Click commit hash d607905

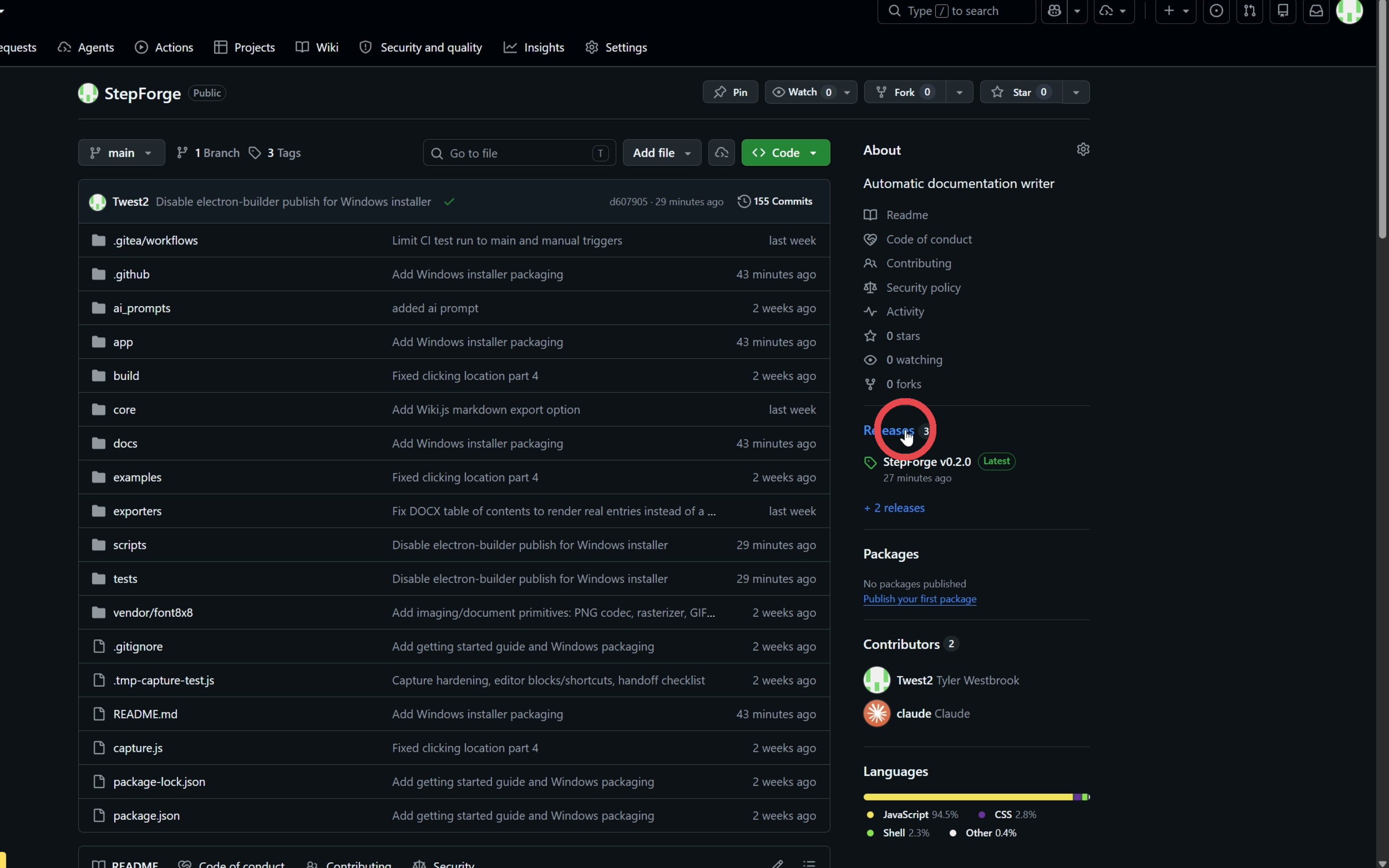[x=628, y=202]
